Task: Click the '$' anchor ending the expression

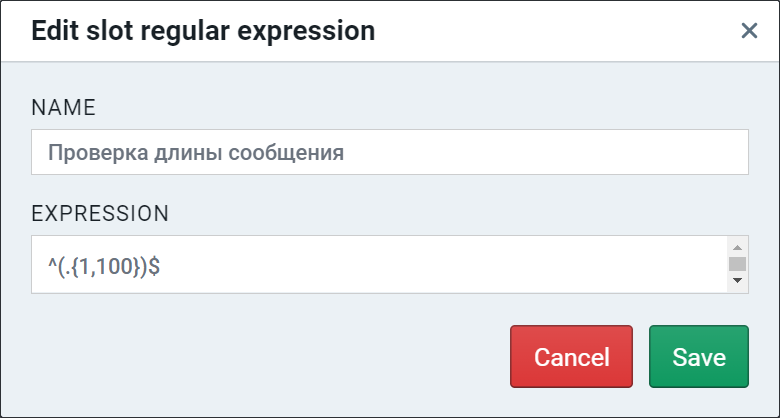Action: coord(154,268)
